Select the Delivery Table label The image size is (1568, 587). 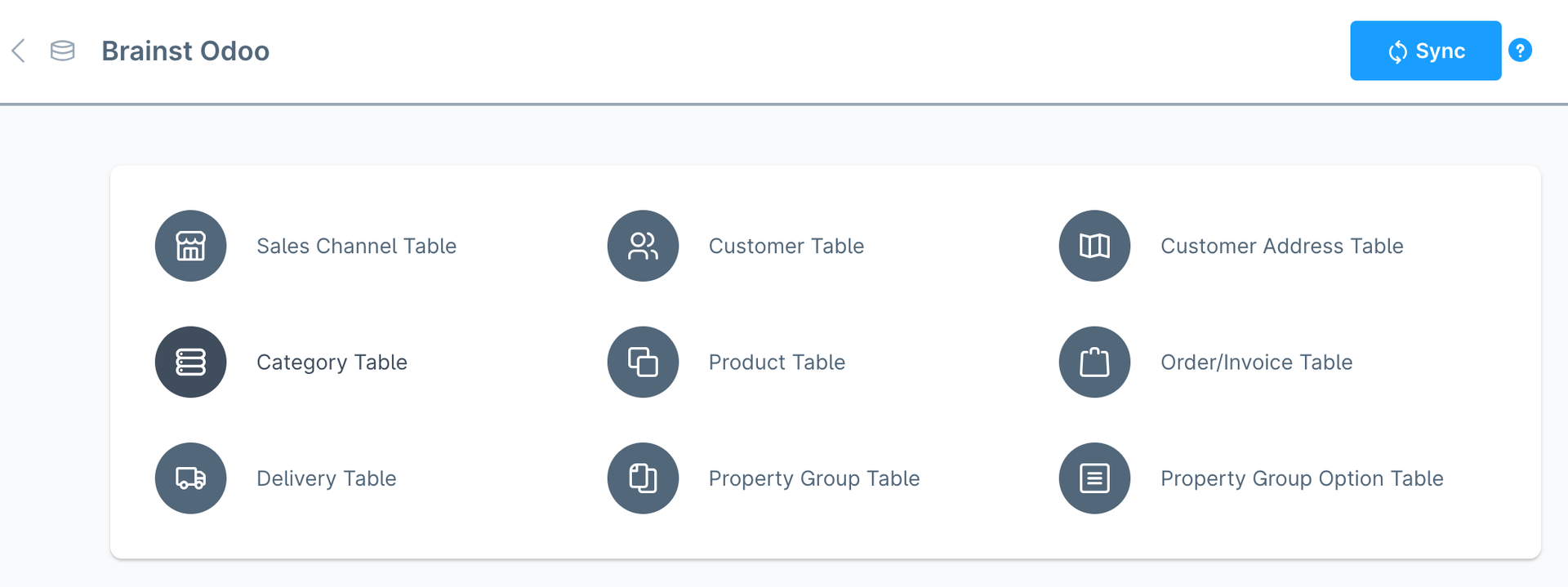[326, 478]
